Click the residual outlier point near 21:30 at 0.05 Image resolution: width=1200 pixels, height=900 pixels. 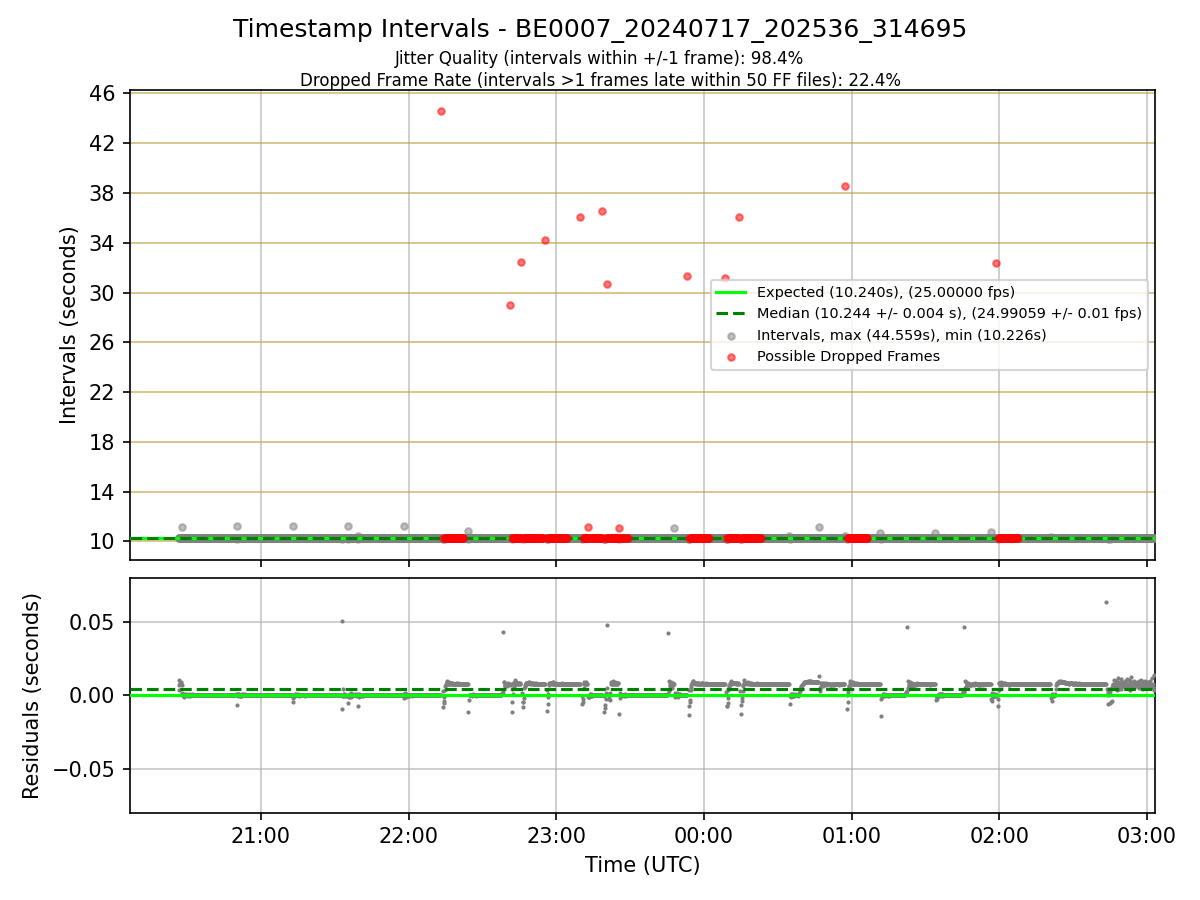tap(342, 621)
